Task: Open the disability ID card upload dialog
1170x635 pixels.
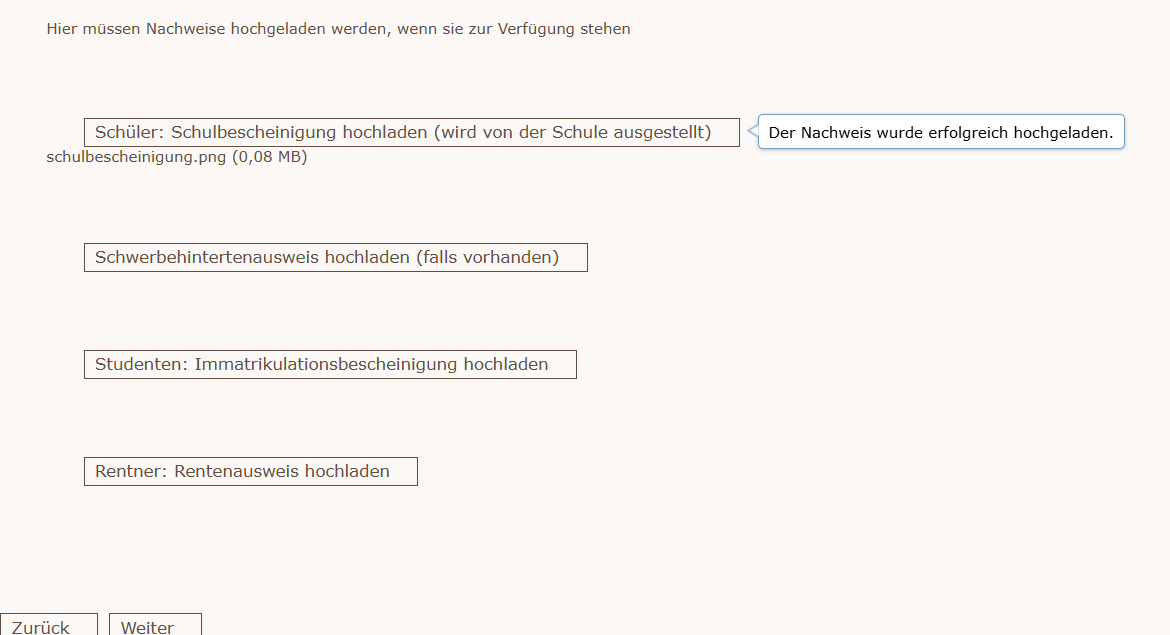Action: (335, 257)
